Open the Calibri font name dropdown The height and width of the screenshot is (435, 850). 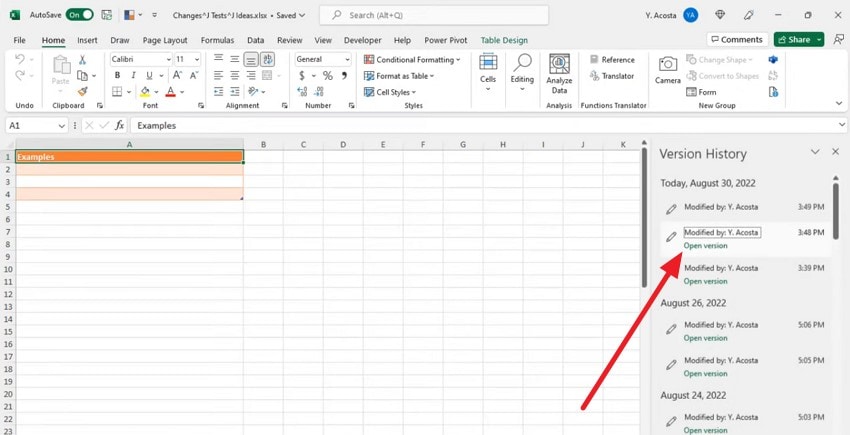click(168, 59)
